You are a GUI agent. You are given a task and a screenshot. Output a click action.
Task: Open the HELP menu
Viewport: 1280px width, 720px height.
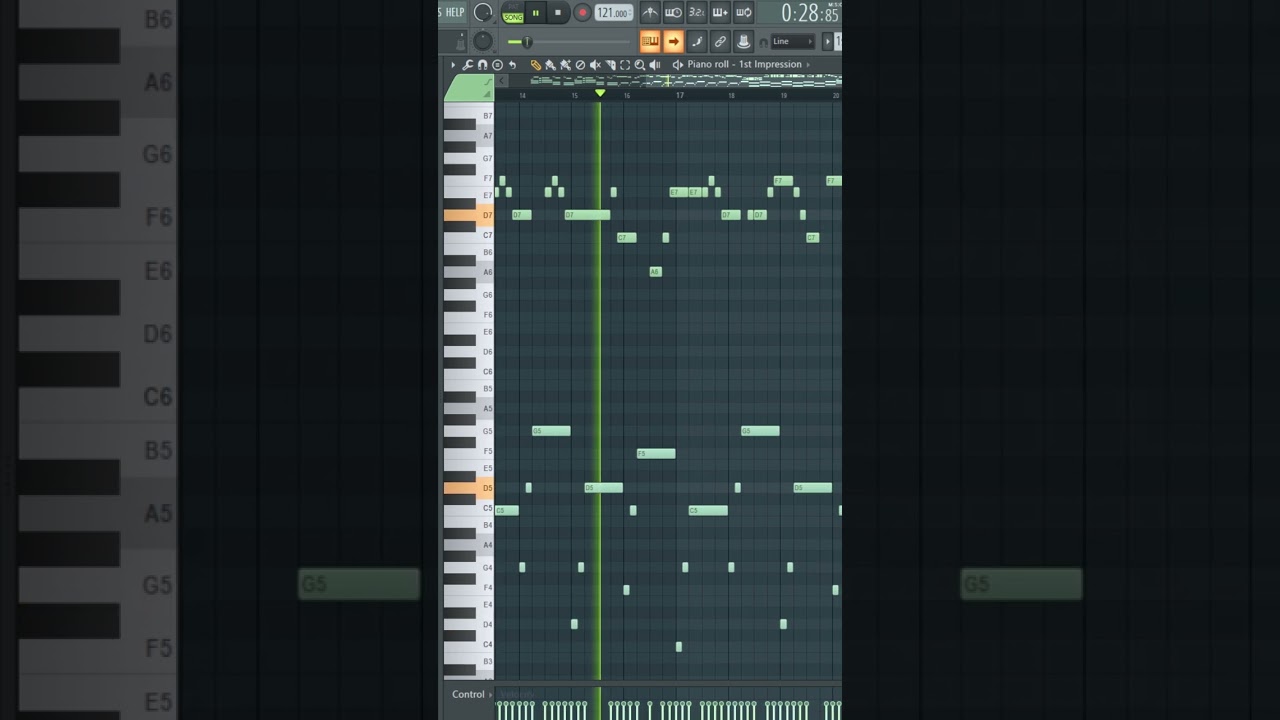pyautogui.click(x=455, y=12)
